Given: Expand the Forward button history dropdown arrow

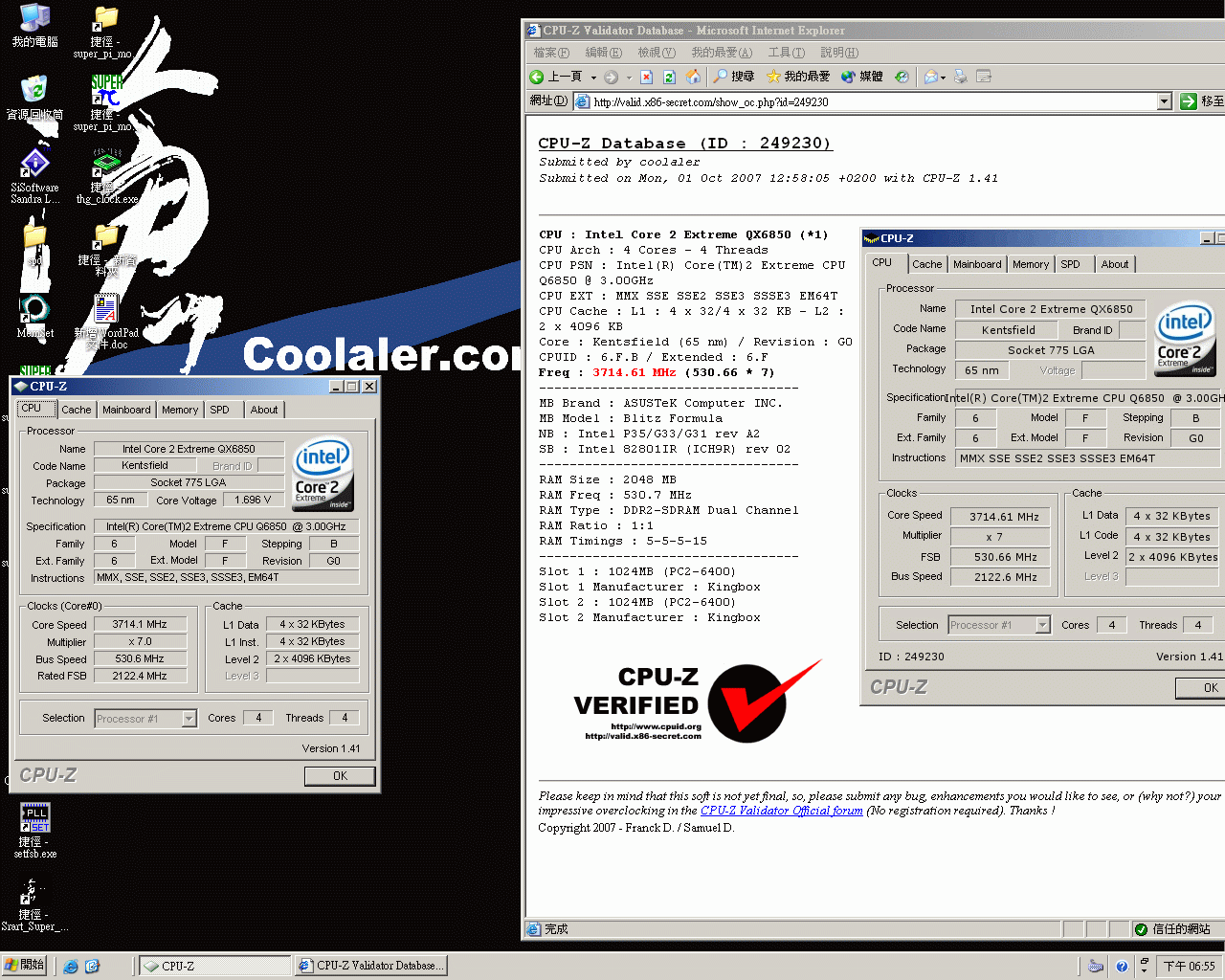Looking at the screenshot, I should [629, 78].
